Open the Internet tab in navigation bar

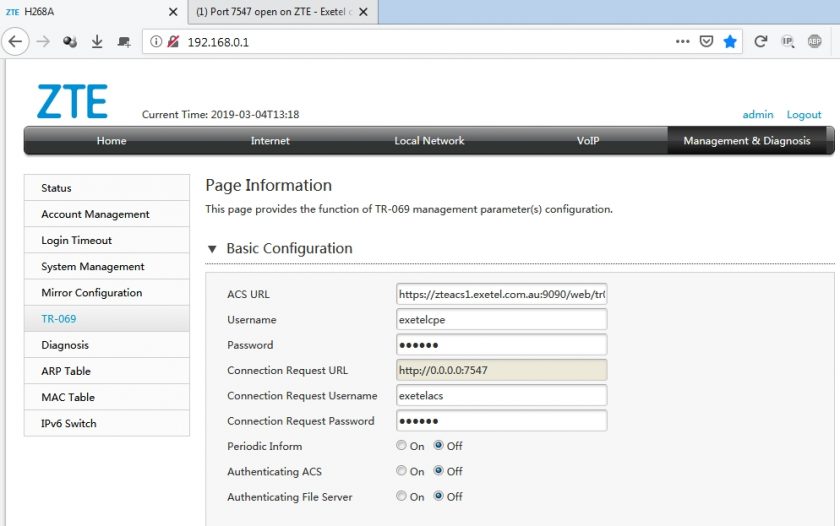(270, 141)
